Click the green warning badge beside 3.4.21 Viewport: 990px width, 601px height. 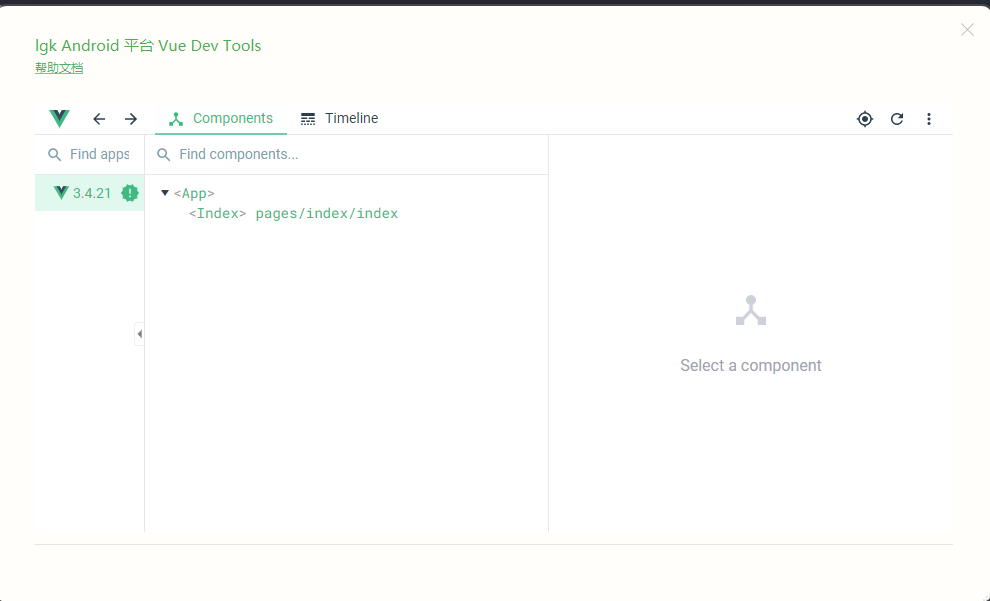click(129, 193)
